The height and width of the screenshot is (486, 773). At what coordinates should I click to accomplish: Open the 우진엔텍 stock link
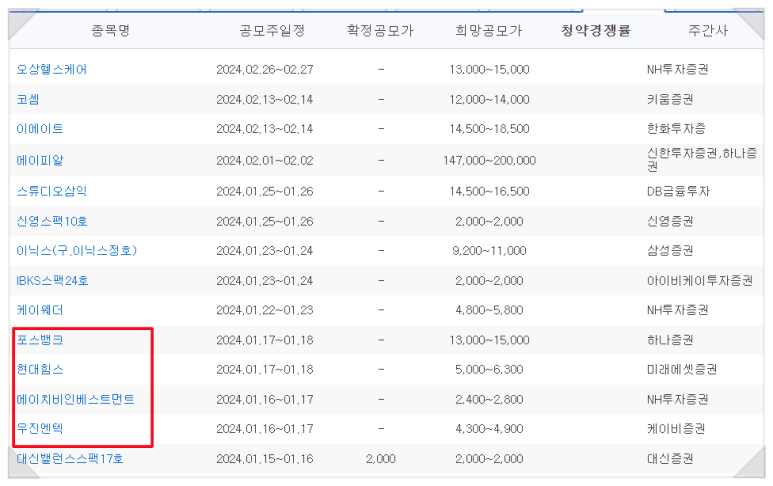tap(40, 428)
